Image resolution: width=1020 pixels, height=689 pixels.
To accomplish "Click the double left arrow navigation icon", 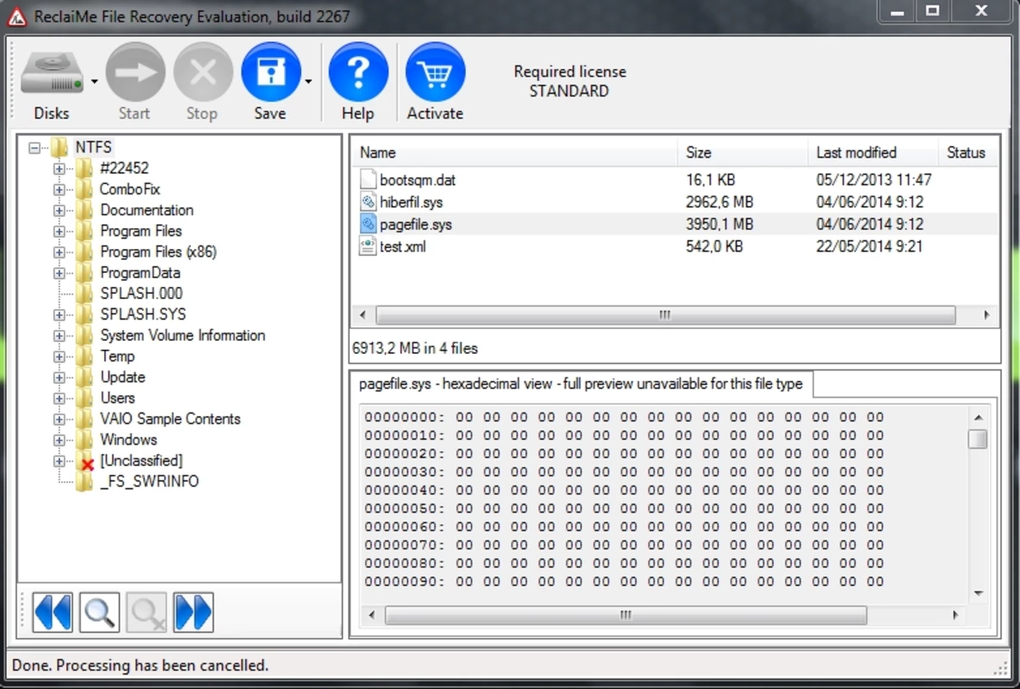I will [52, 612].
